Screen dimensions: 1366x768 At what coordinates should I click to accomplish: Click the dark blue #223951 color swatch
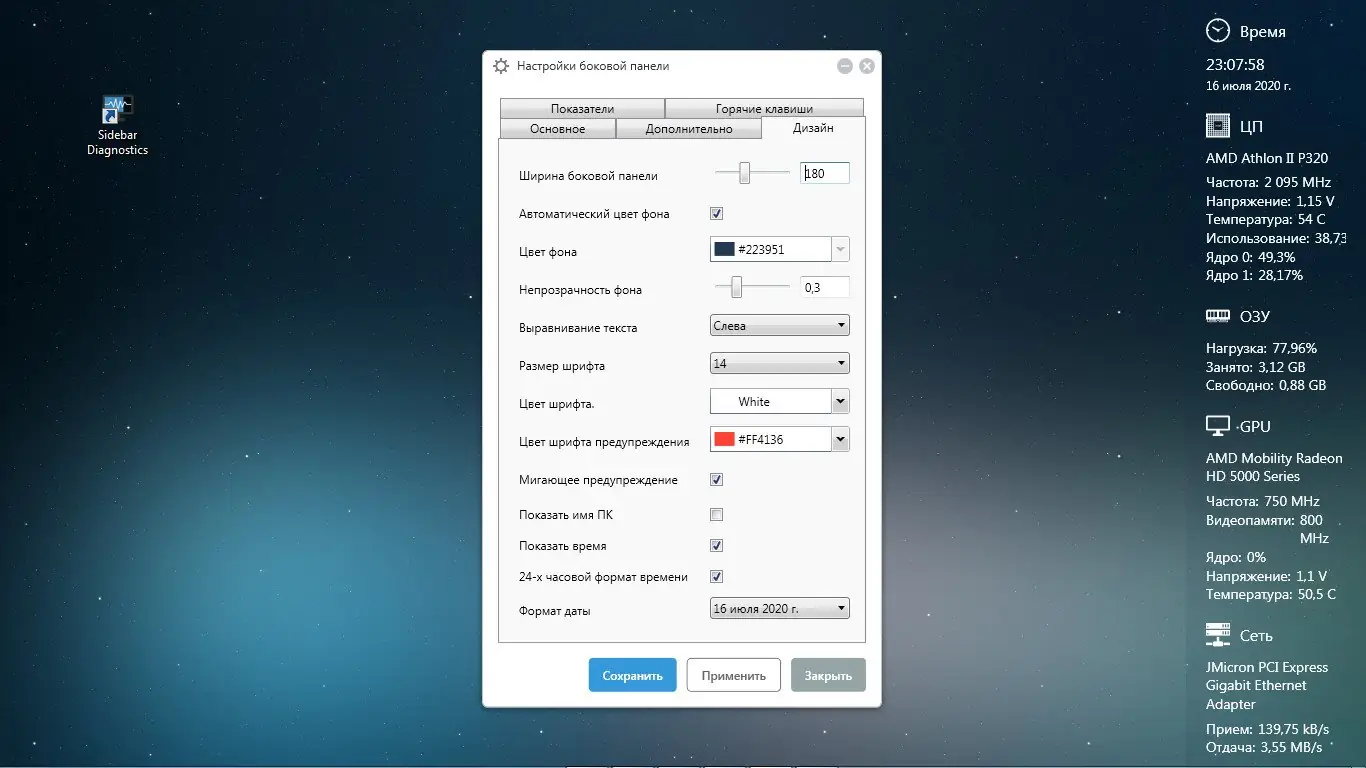724,249
